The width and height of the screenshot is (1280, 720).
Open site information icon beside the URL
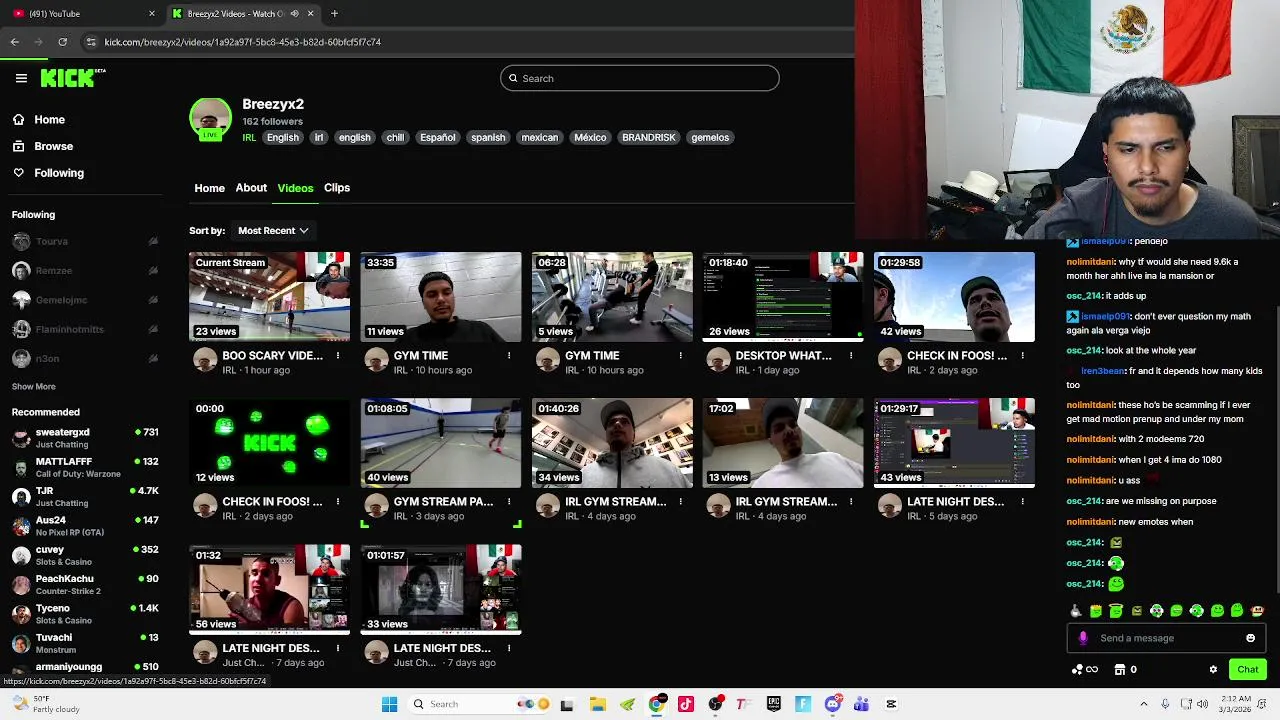91,42
